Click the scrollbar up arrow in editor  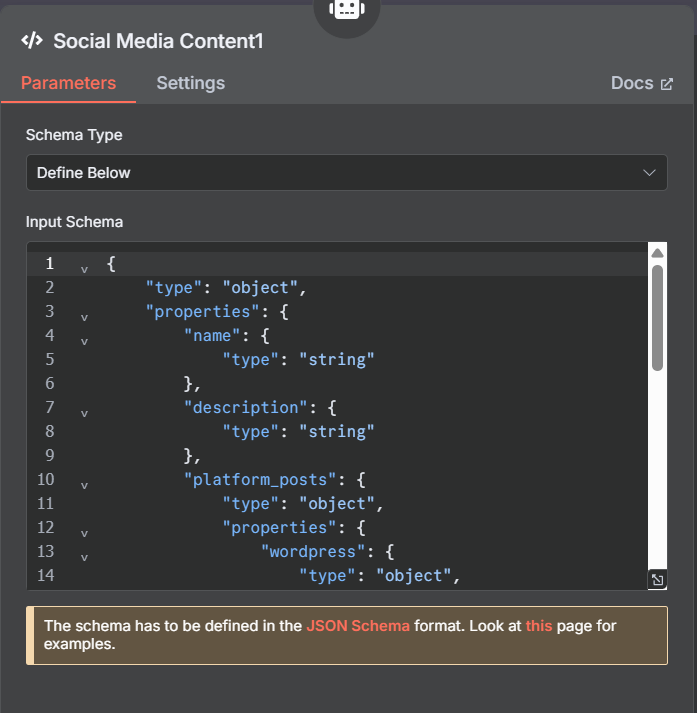pos(657,253)
